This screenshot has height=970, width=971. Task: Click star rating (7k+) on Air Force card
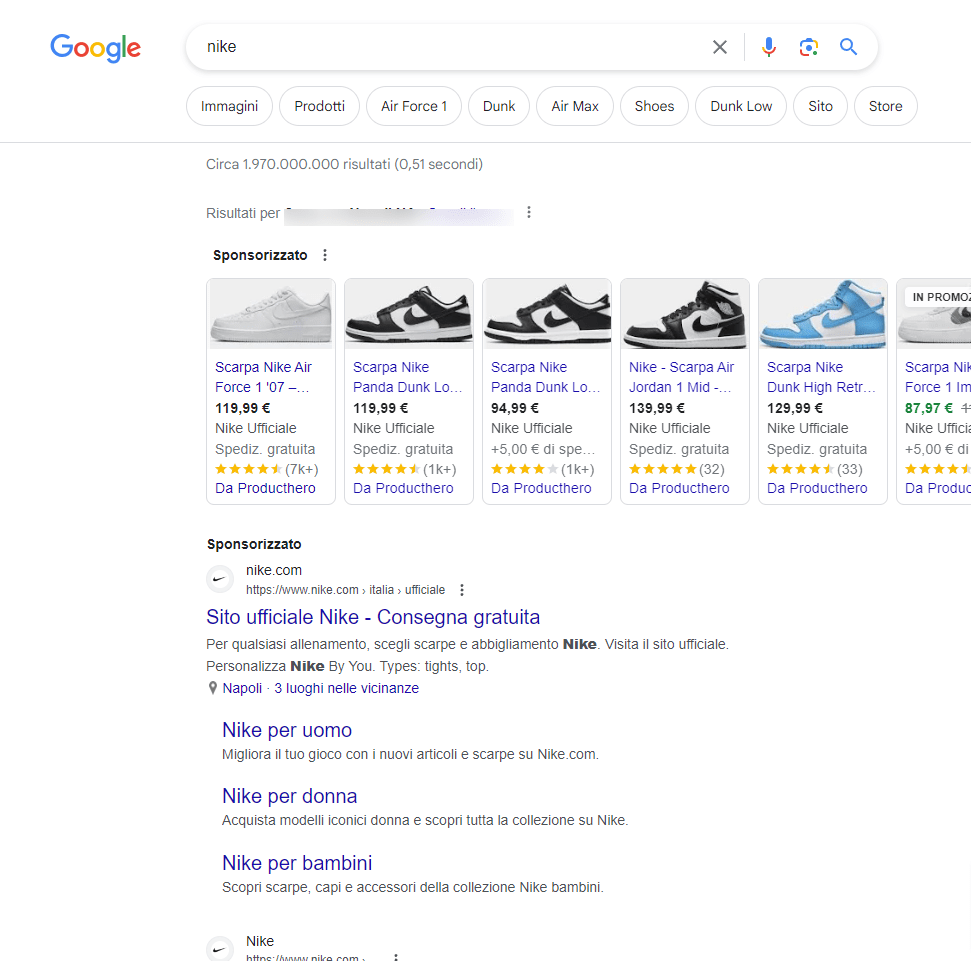(266, 469)
